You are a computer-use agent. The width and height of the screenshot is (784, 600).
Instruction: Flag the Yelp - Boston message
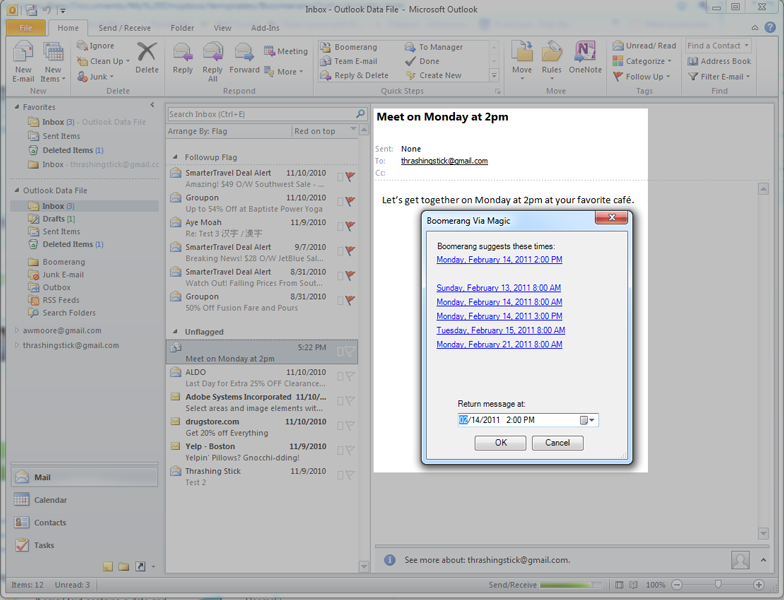(x=350, y=450)
